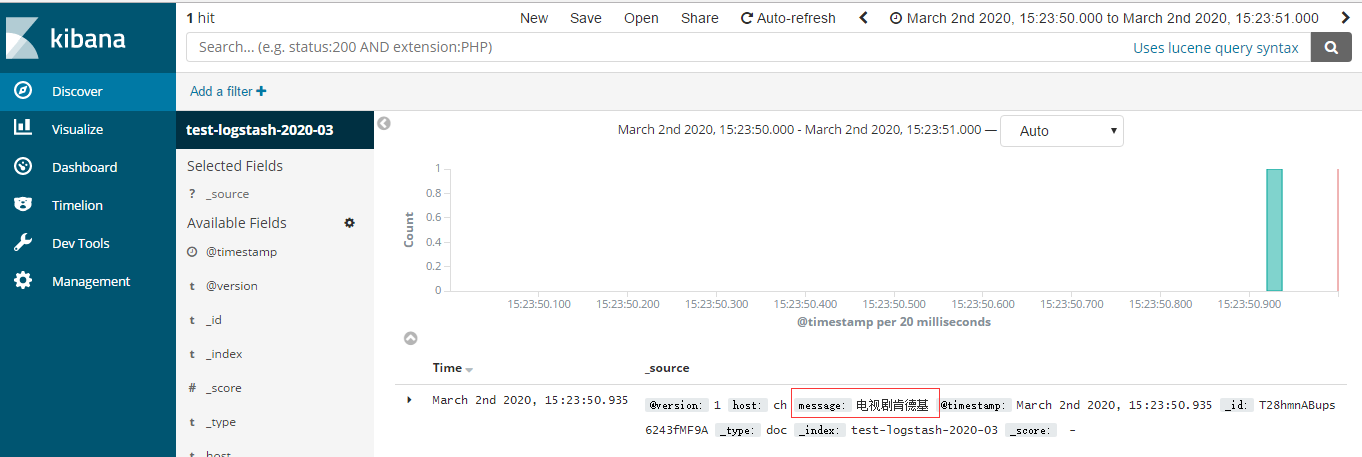Open Dev Tools wrench icon

(x=22, y=243)
